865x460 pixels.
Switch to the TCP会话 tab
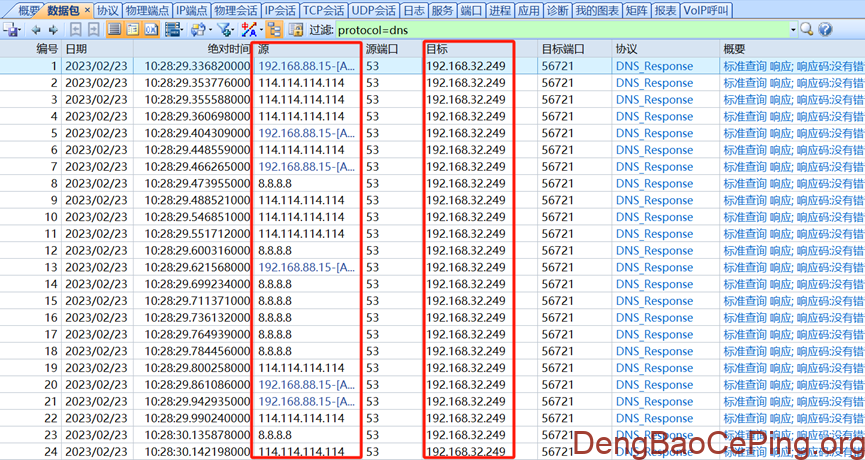[x=324, y=10]
